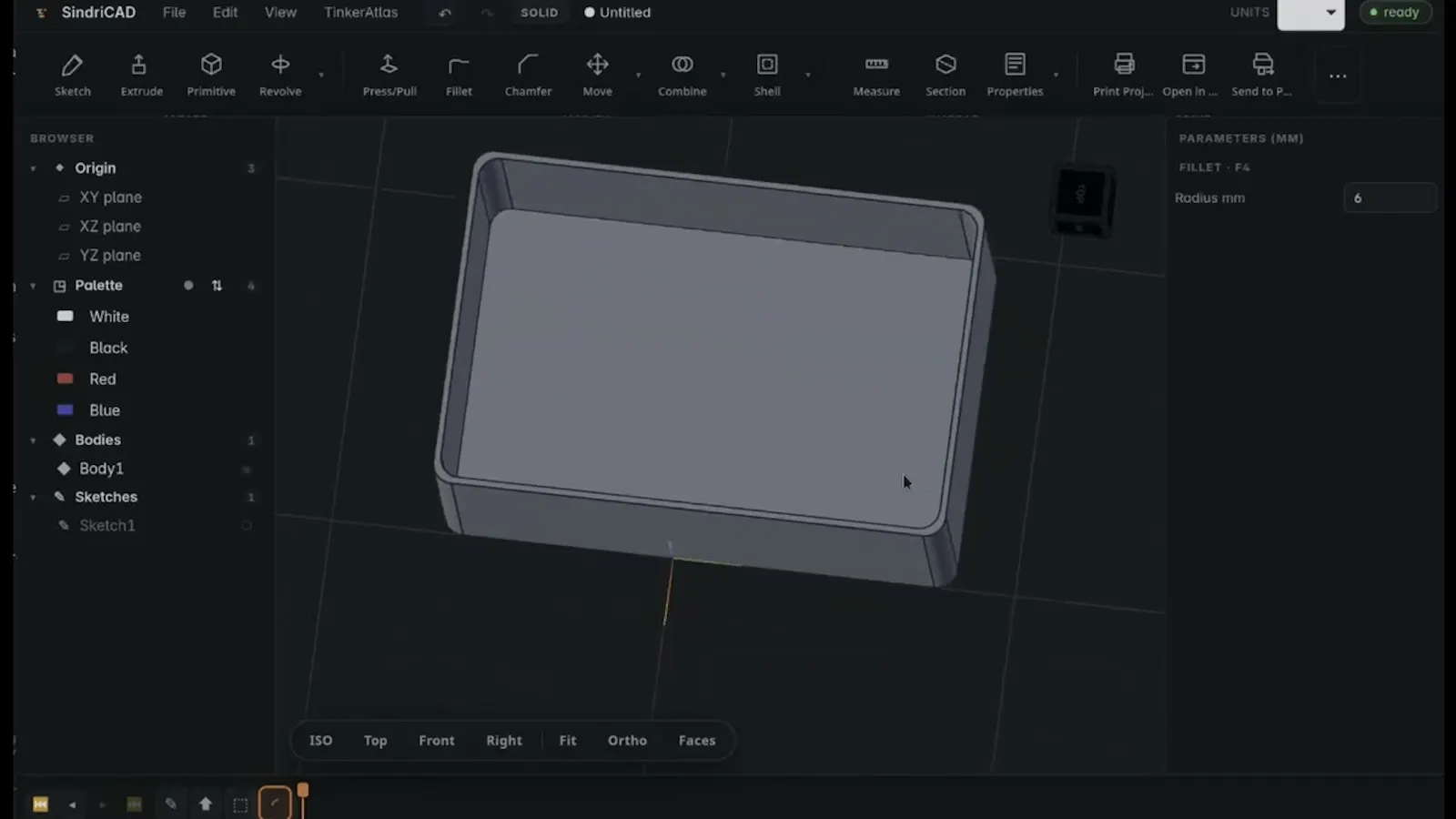
Task: Activate the Section tool
Action: (945, 75)
